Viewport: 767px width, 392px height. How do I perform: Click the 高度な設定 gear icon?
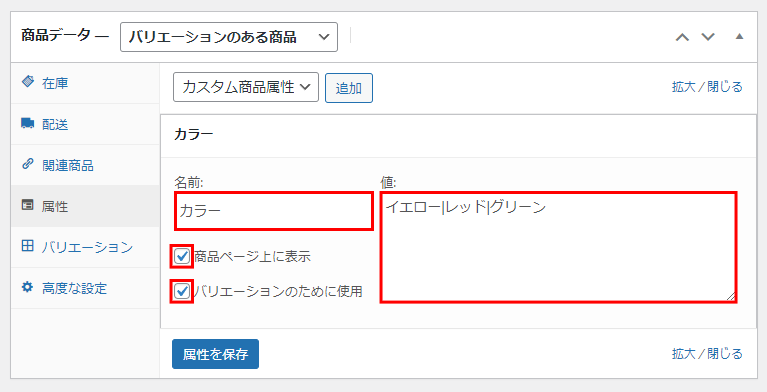tap(28, 287)
